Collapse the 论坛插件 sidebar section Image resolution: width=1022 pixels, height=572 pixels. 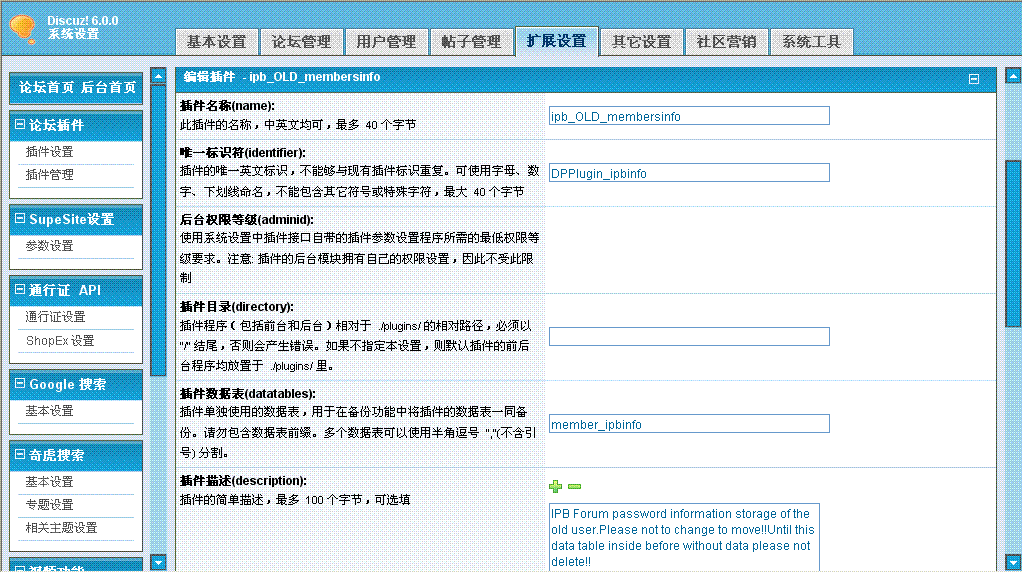(x=20, y=124)
